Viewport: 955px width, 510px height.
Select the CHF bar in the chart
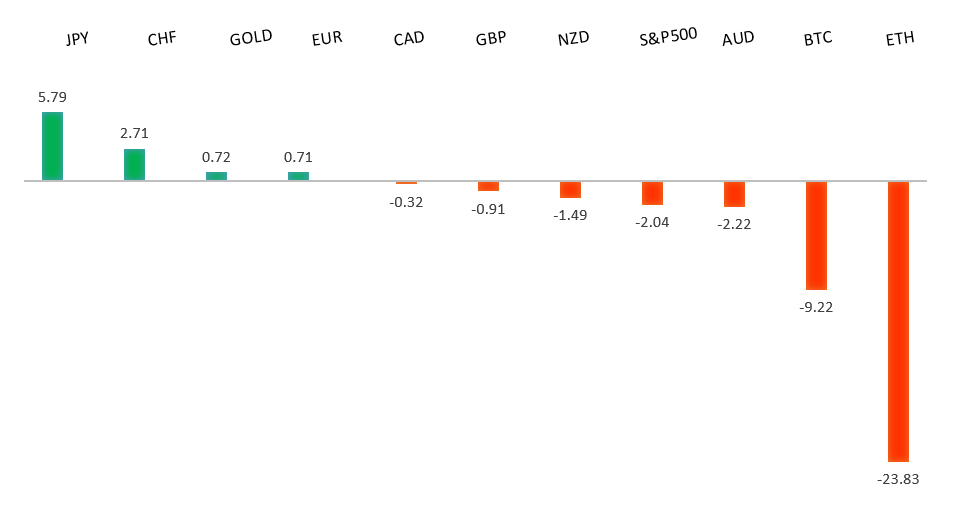coord(134,165)
